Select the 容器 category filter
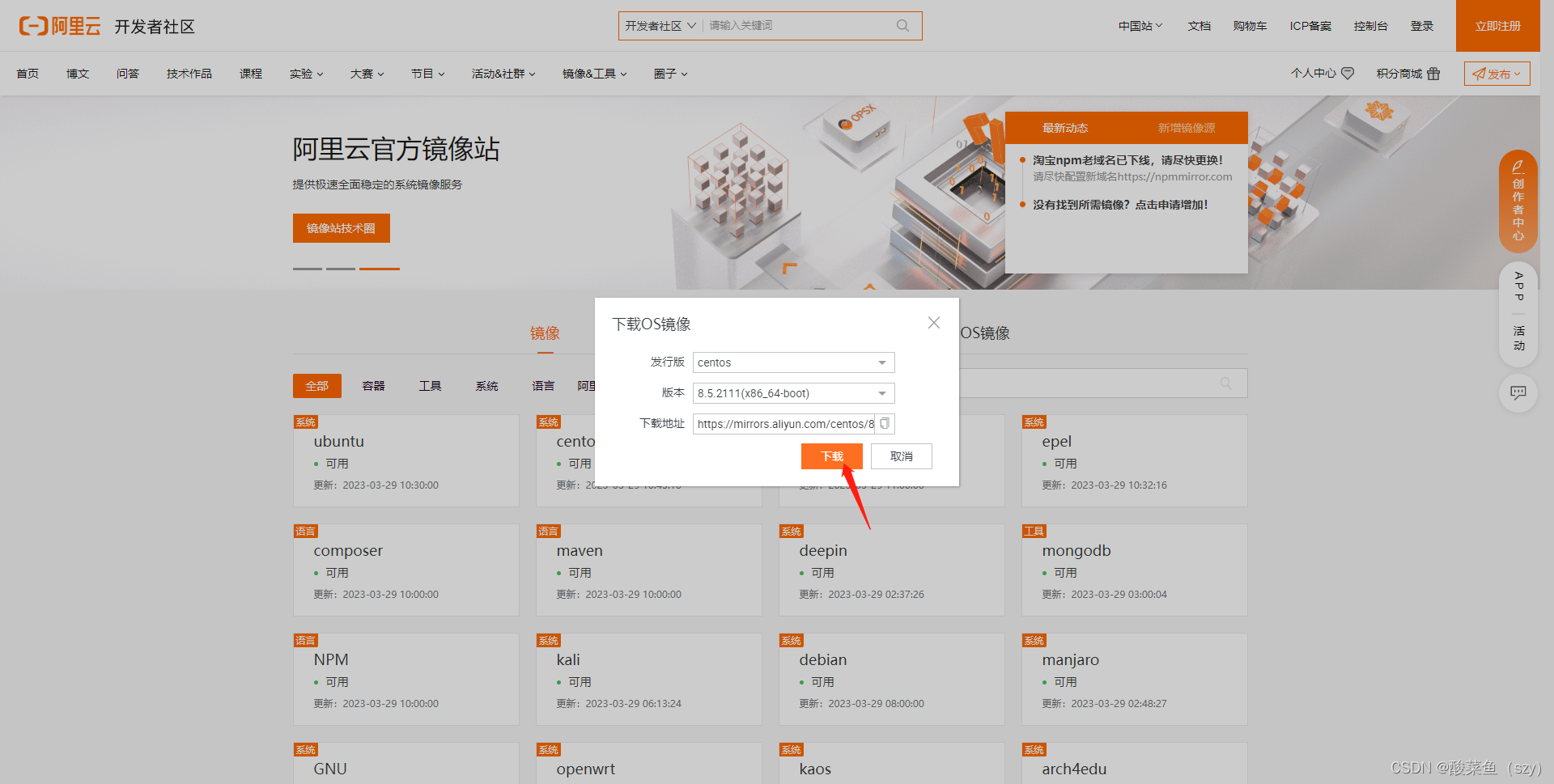 pos(374,386)
